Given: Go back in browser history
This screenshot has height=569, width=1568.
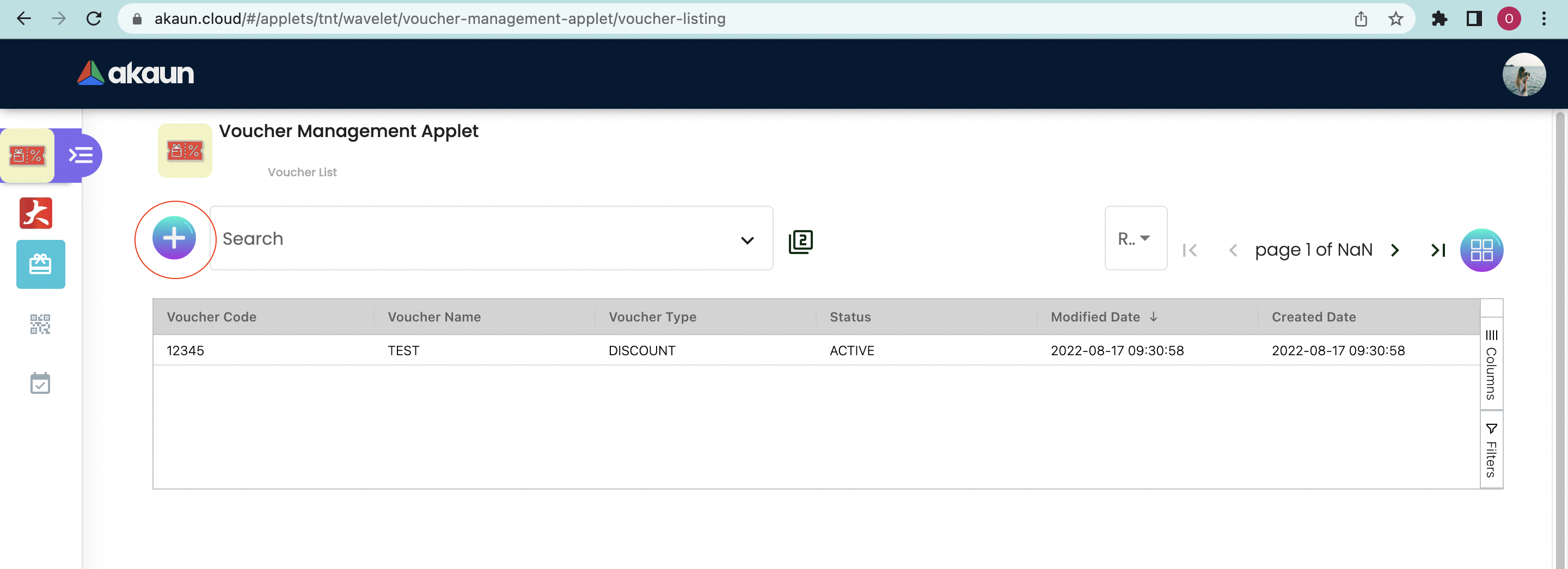Looking at the screenshot, I should click(24, 19).
